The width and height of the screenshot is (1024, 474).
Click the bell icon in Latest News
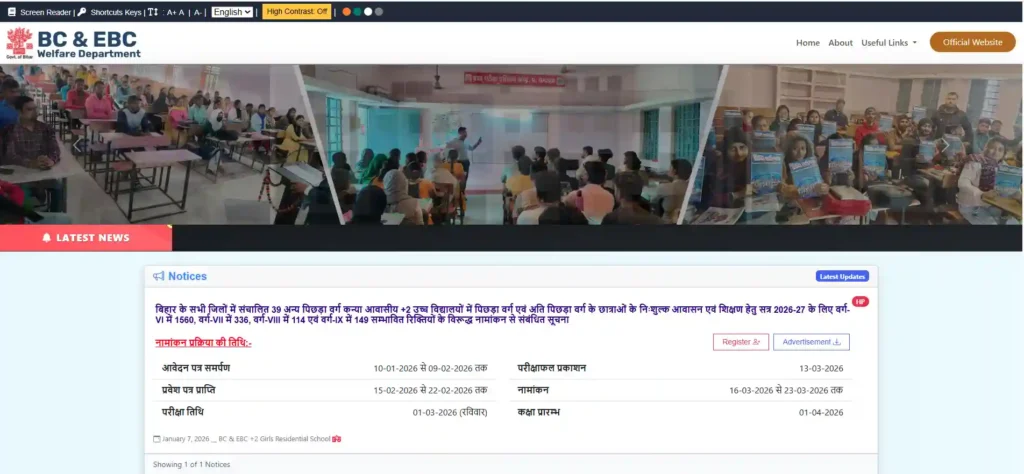click(46, 238)
